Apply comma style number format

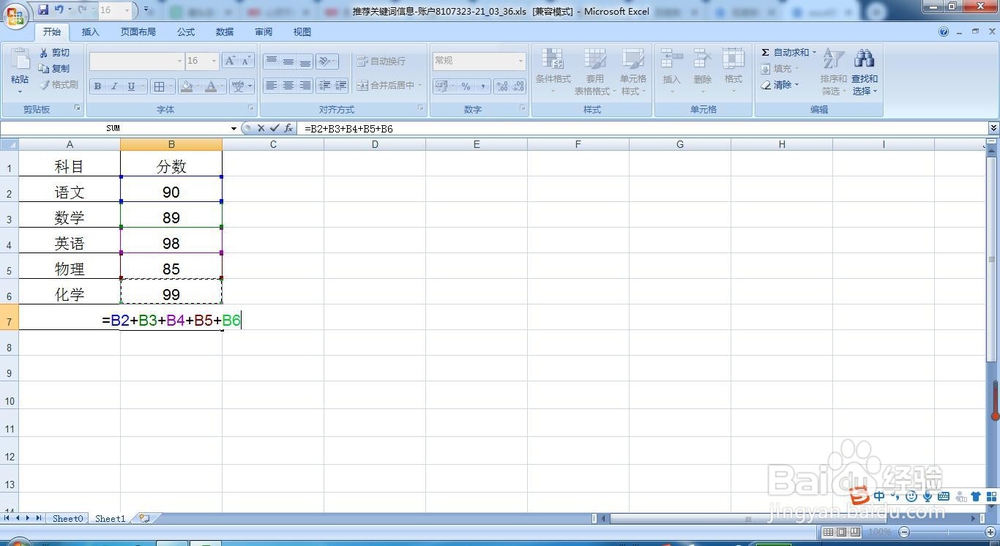483,86
